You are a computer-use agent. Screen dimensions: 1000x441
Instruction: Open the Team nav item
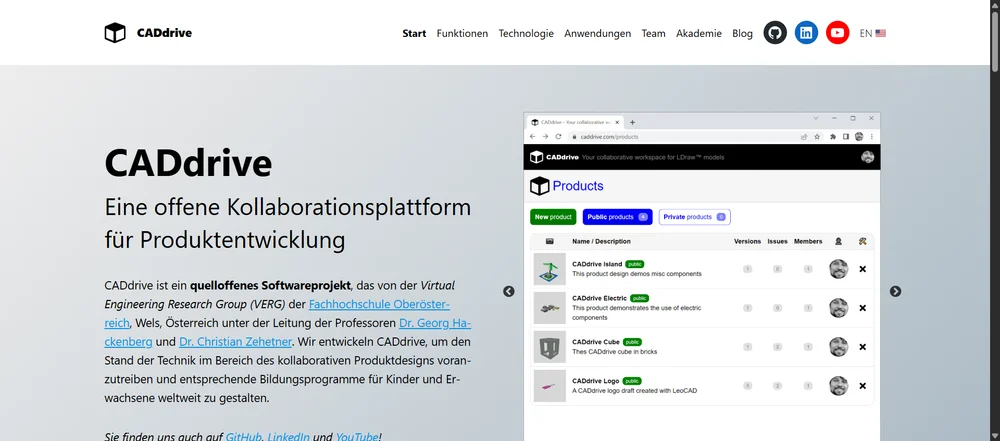653,33
